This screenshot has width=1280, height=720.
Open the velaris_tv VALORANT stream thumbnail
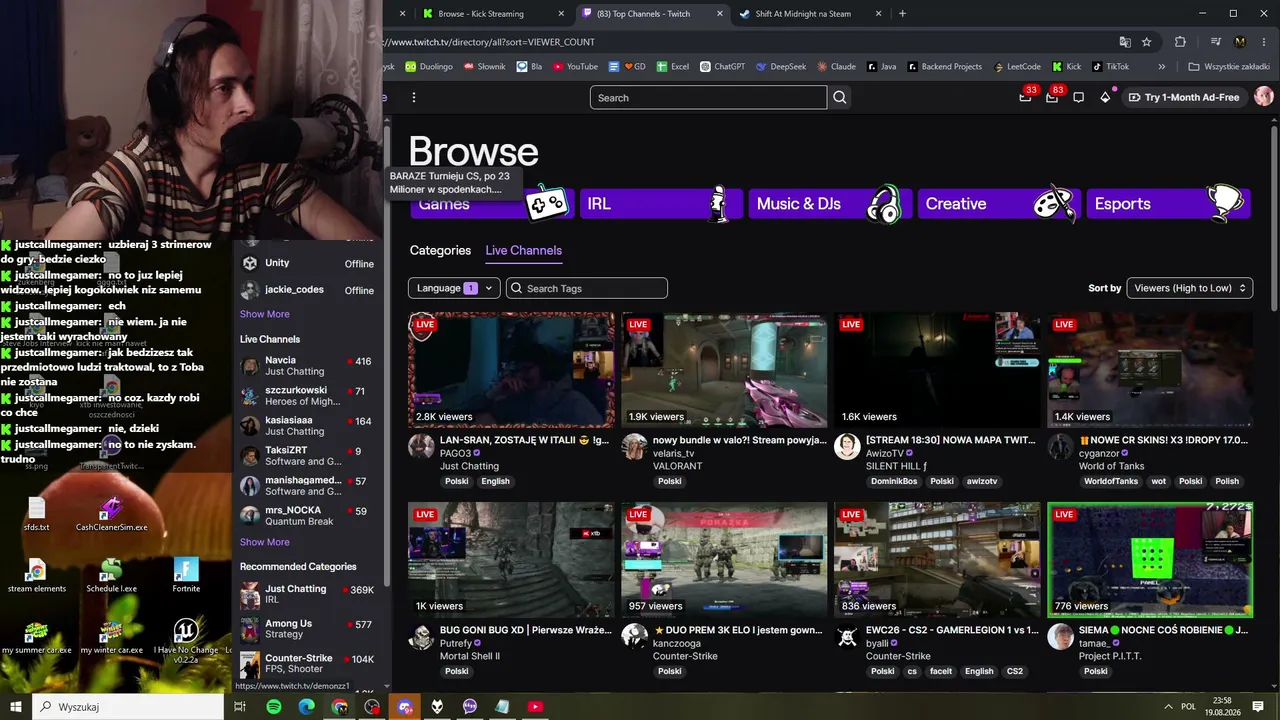[725, 370]
